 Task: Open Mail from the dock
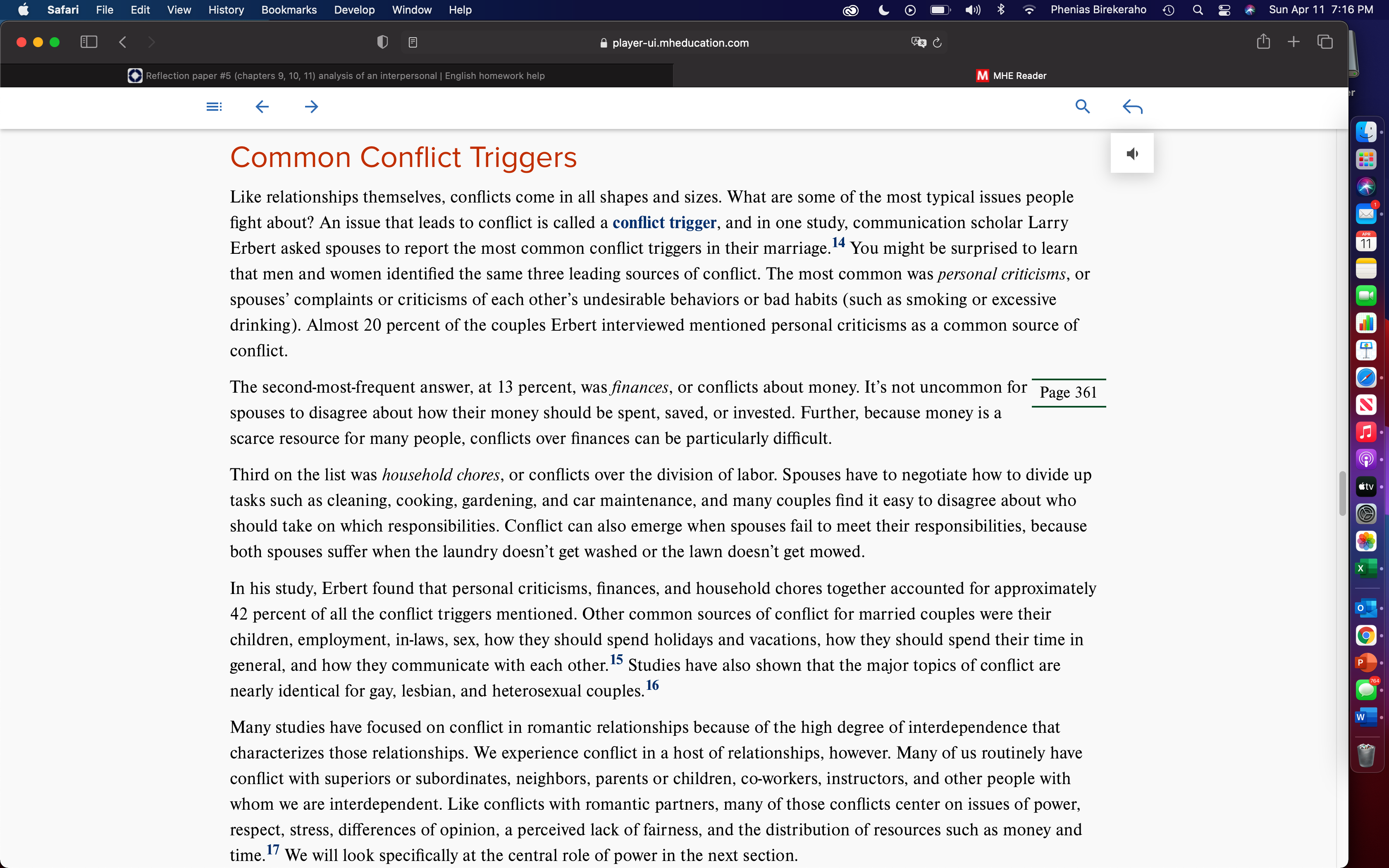click(1366, 214)
